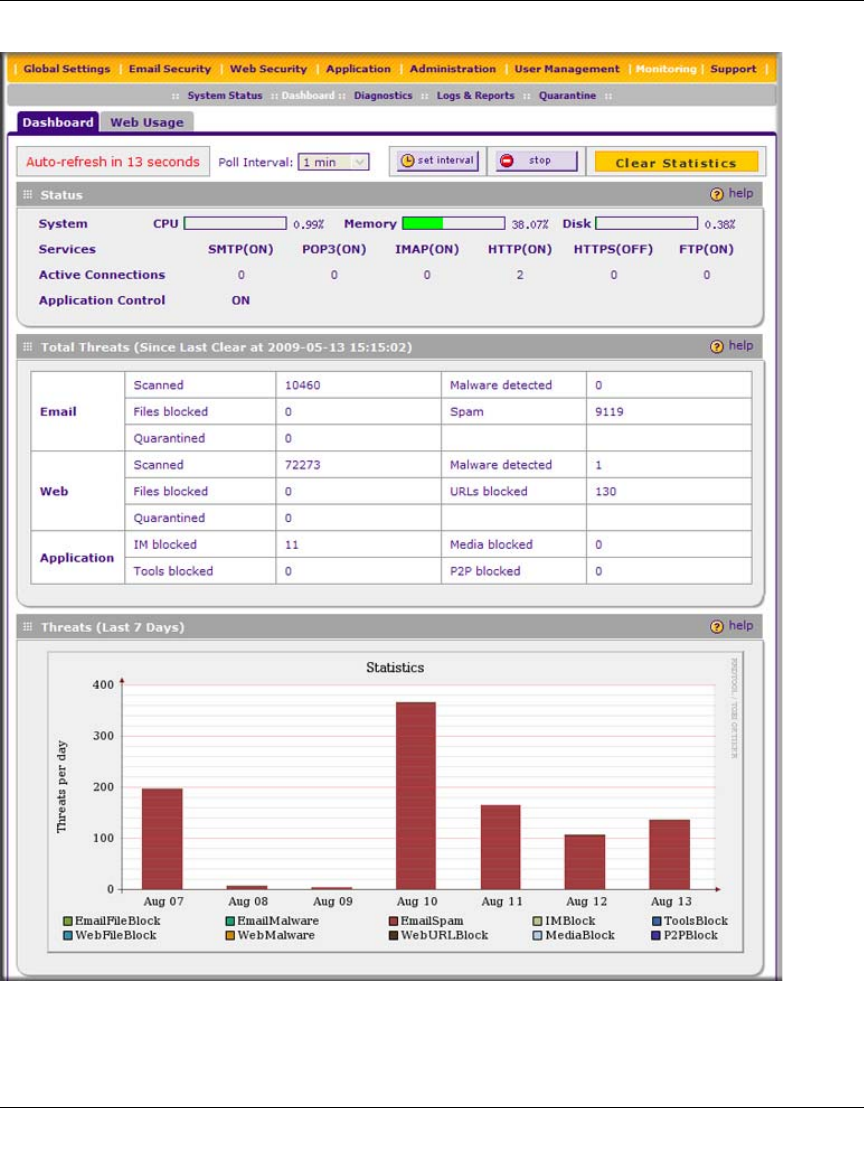864x1170 pixels.
Task: Click the Aug 07 chart bar
Action: 162,839
